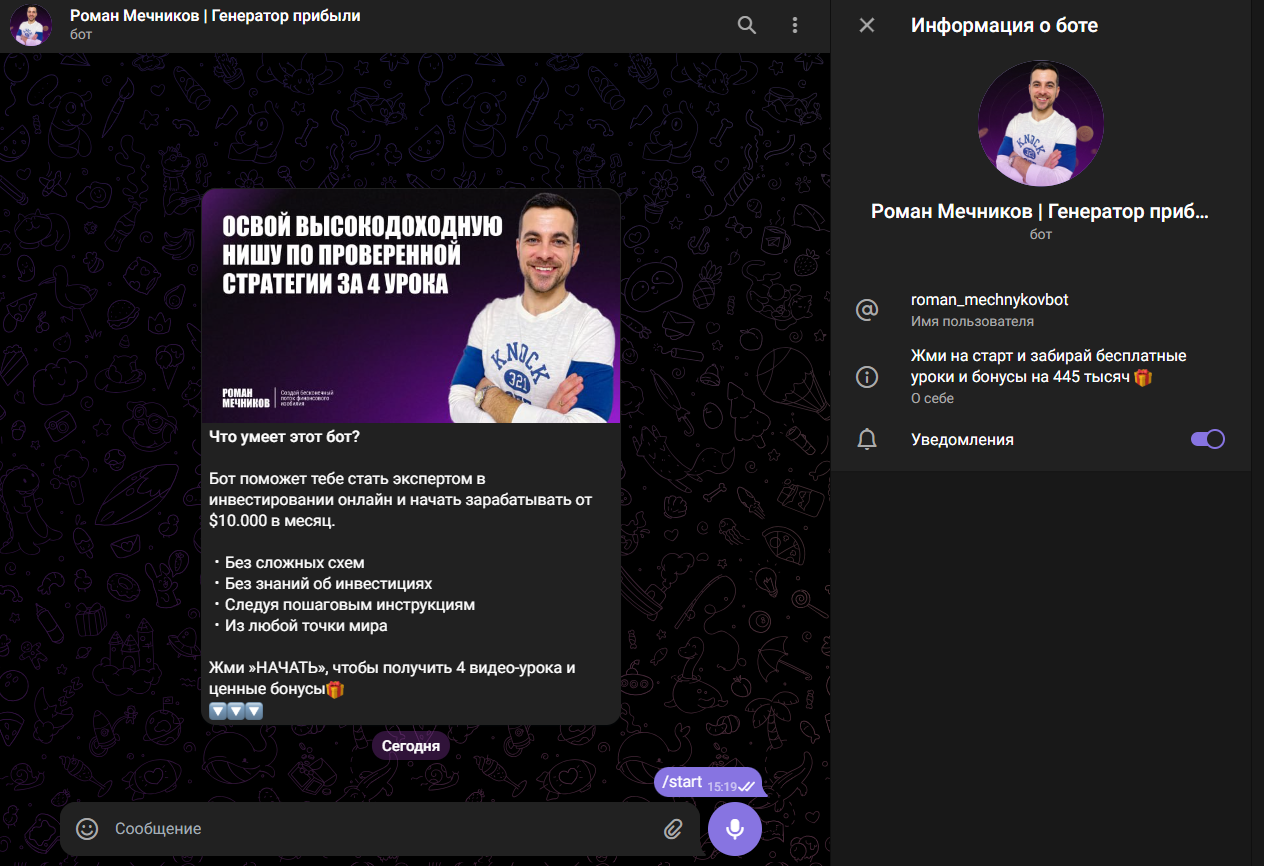Focus the Сообщение message input field
This screenshot has height=866, width=1264.
pos(380,829)
